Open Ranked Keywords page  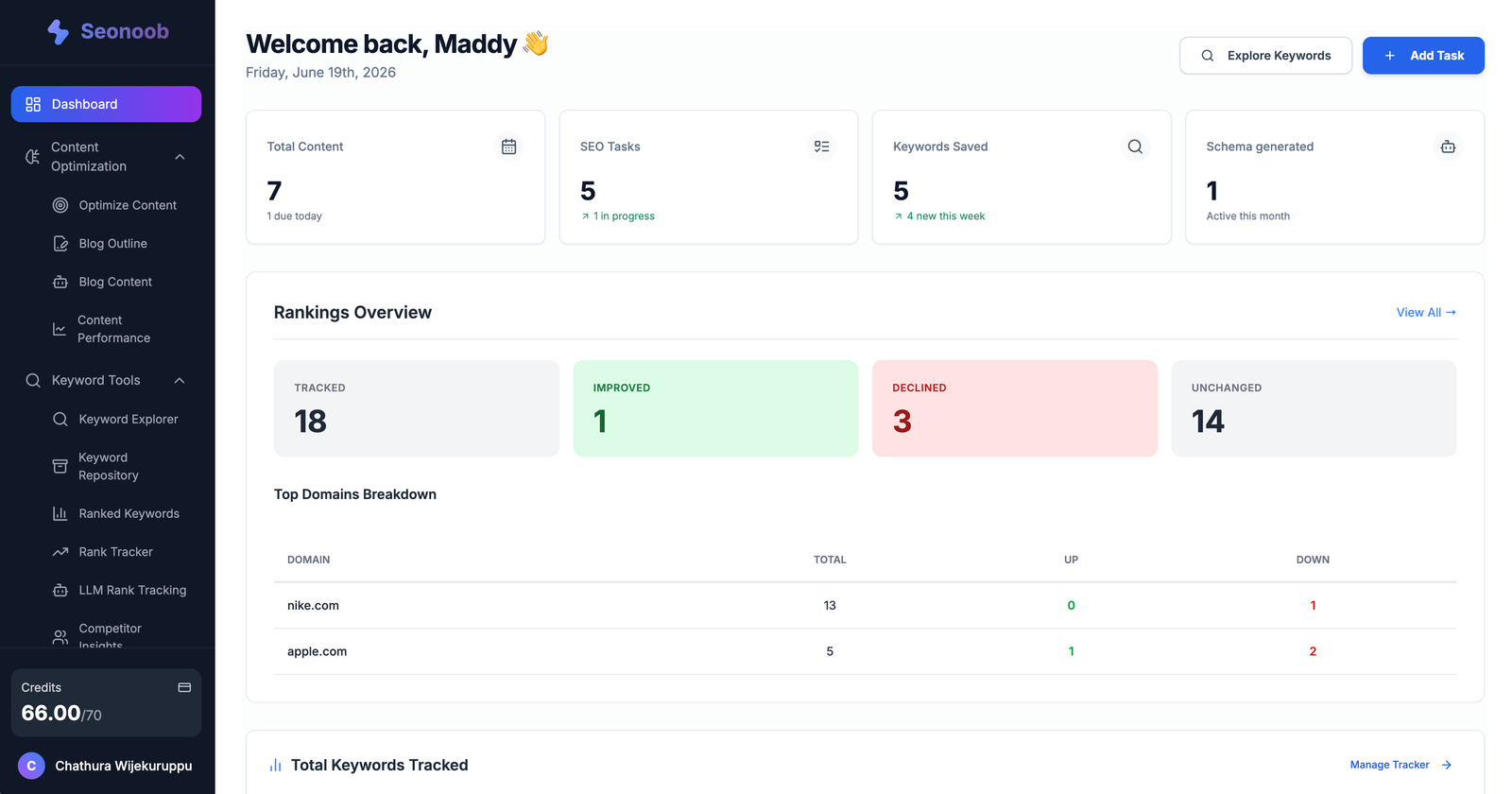[129, 513]
